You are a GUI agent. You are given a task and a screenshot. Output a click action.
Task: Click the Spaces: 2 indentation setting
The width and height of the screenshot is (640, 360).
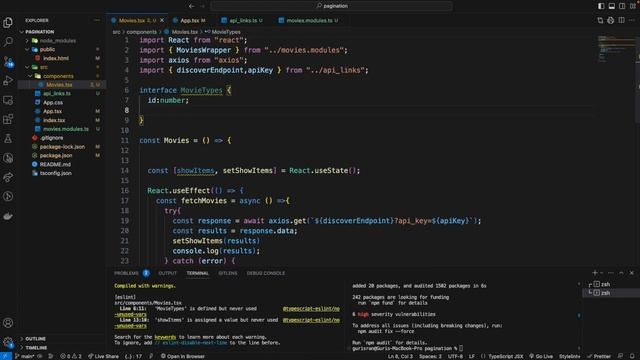pos(431,356)
